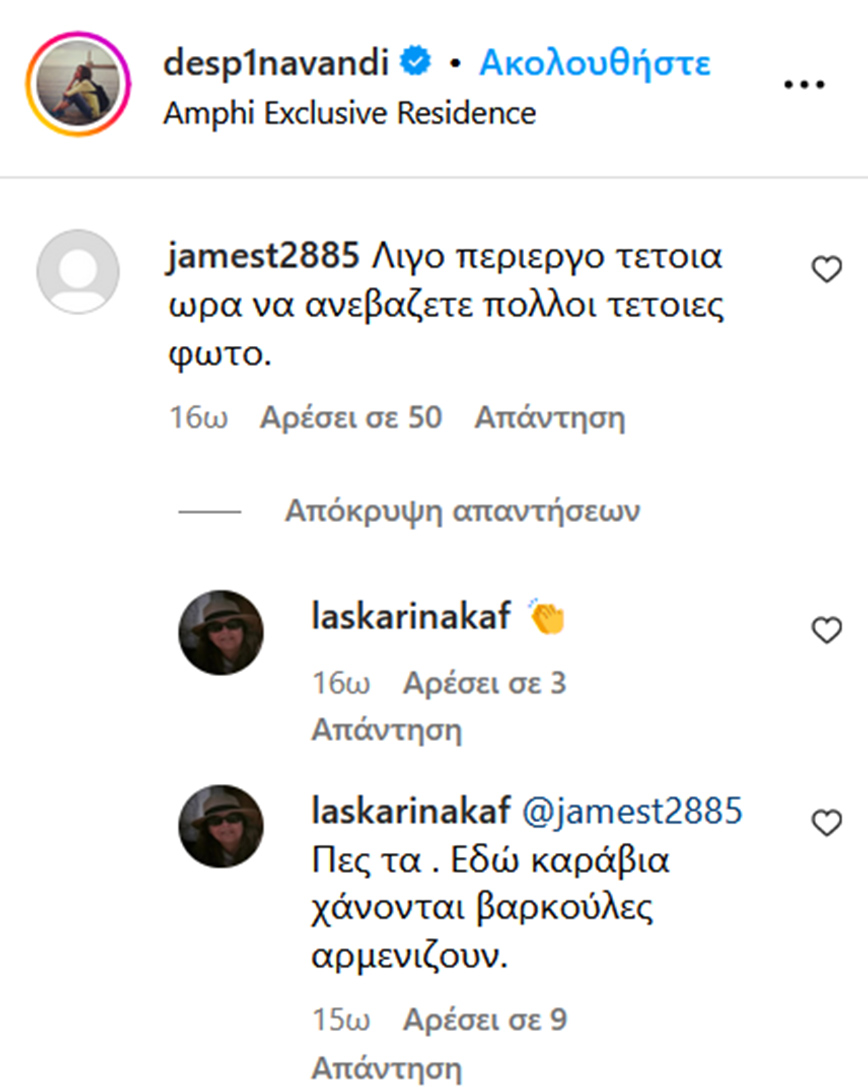Screen dimensions: 868x1087
Task: Open the Amphi Exclusive Residence location
Action: [349, 113]
